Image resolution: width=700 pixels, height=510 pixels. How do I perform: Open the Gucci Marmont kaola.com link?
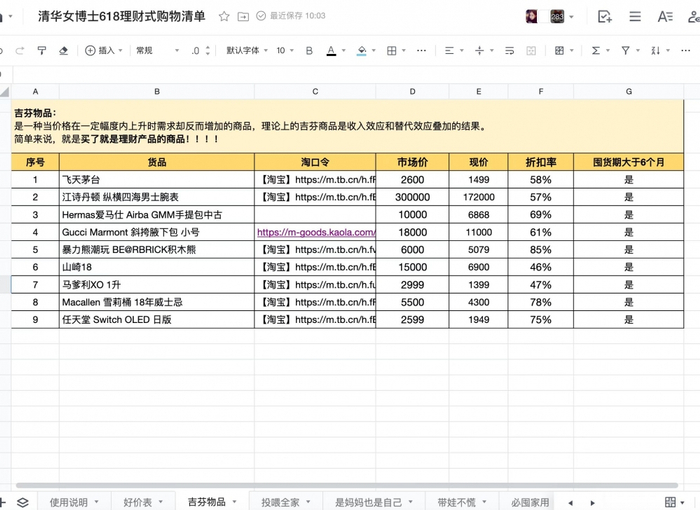click(315, 231)
